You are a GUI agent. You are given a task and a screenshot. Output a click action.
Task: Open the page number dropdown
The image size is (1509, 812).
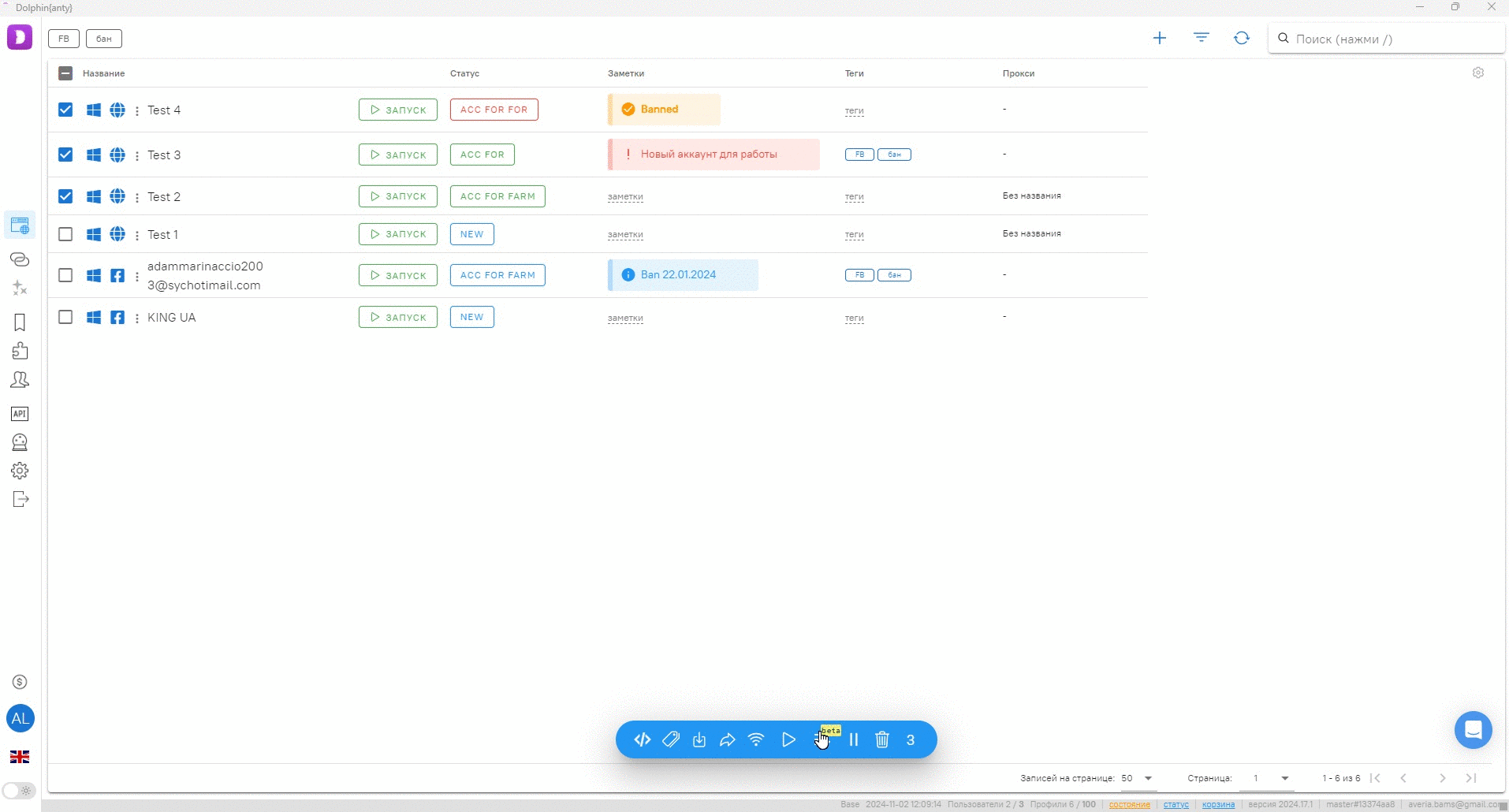(1270, 778)
